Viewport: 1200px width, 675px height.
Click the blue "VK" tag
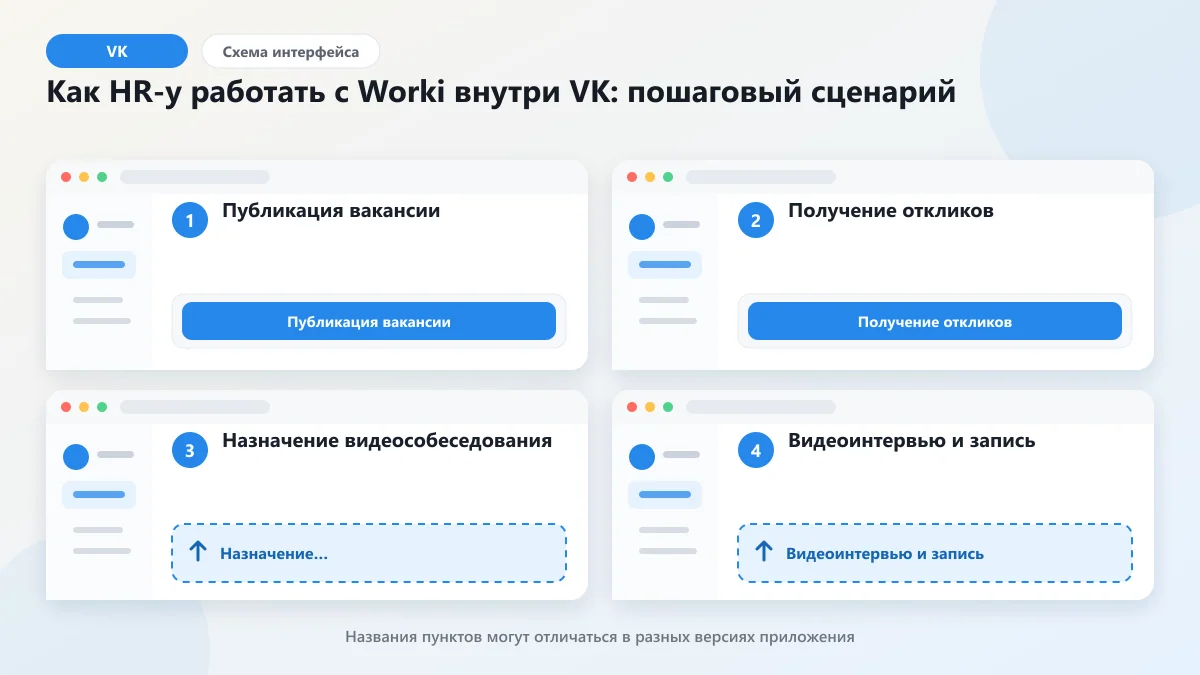pyautogui.click(x=117, y=51)
